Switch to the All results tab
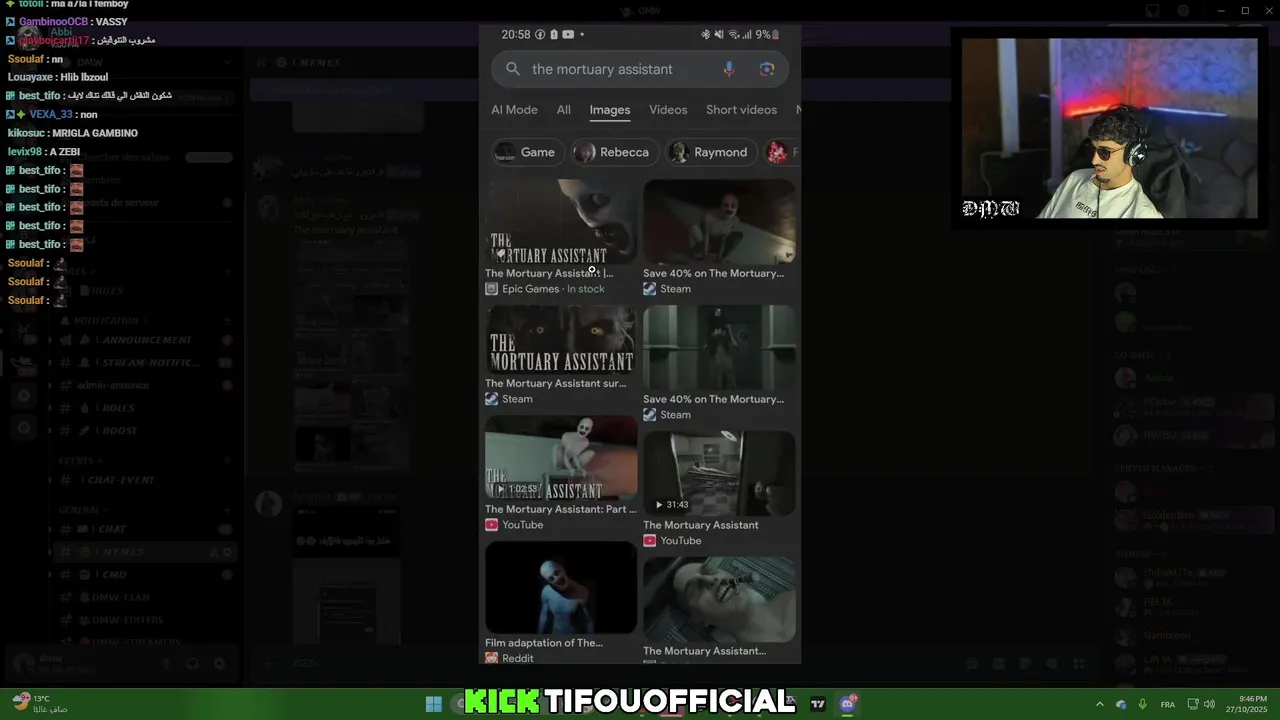 click(x=564, y=110)
